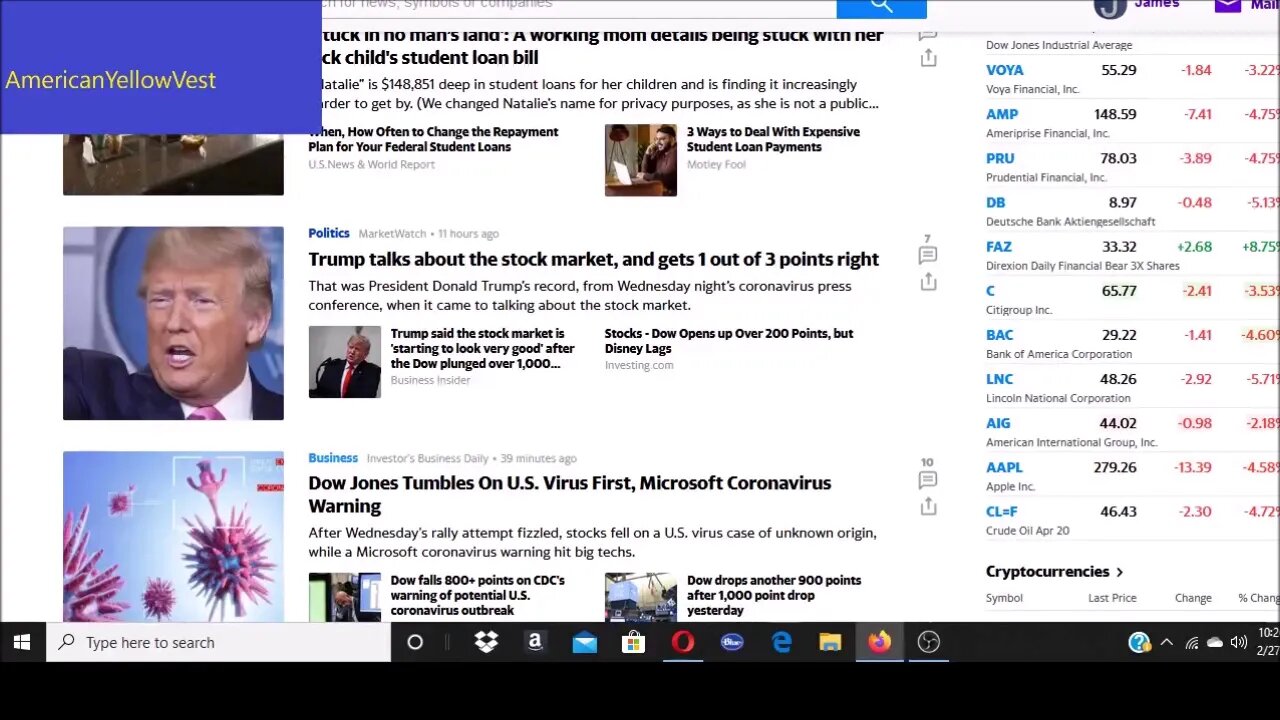Click the blue search magnifier button
The width and height of the screenshot is (1280, 720).
881,8
